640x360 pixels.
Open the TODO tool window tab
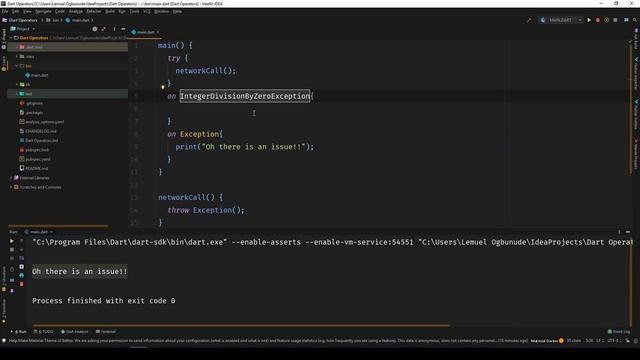pyautogui.click(x=44, y=331)
